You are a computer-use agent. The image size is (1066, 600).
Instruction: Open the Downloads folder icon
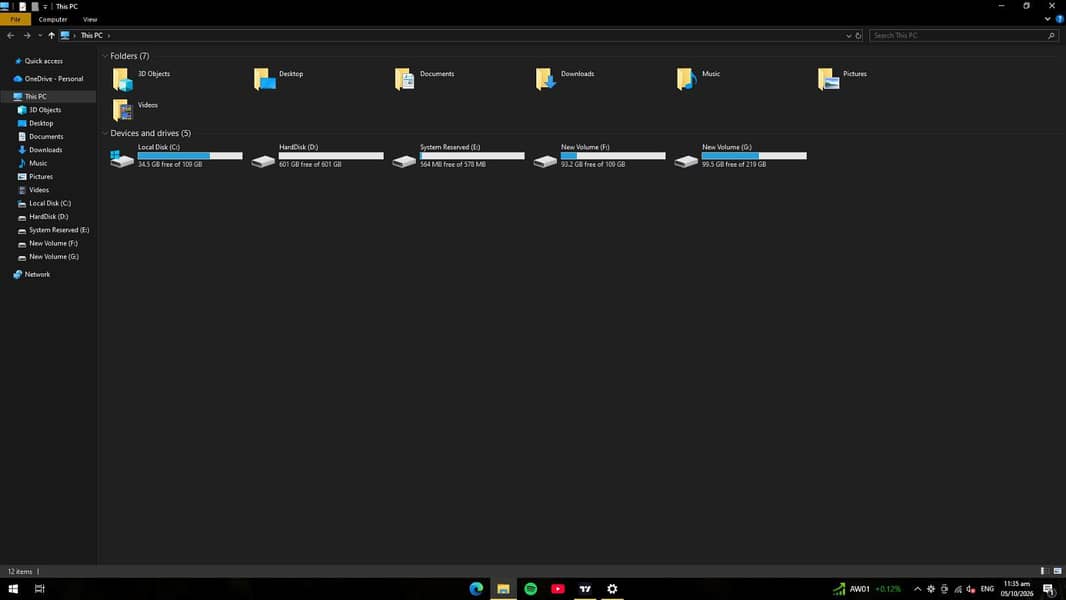click(546, 80)
